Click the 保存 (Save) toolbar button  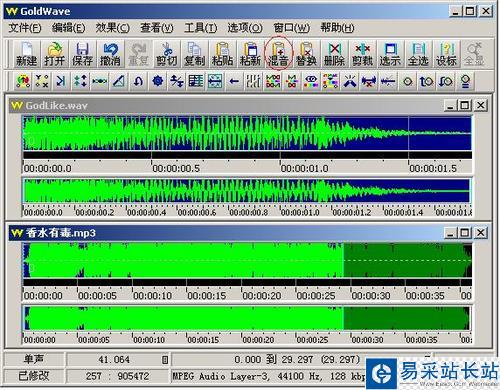(82, 54)
